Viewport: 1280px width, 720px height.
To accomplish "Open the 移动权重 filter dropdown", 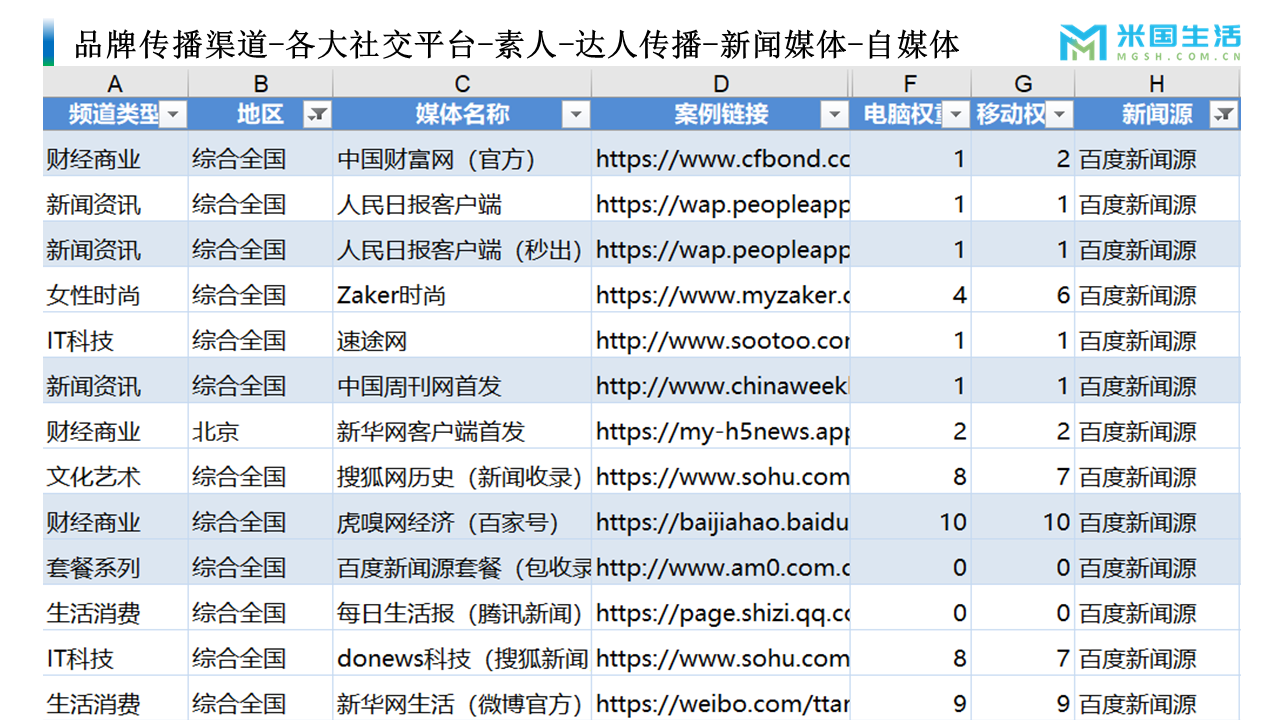I will (1061, 115).
